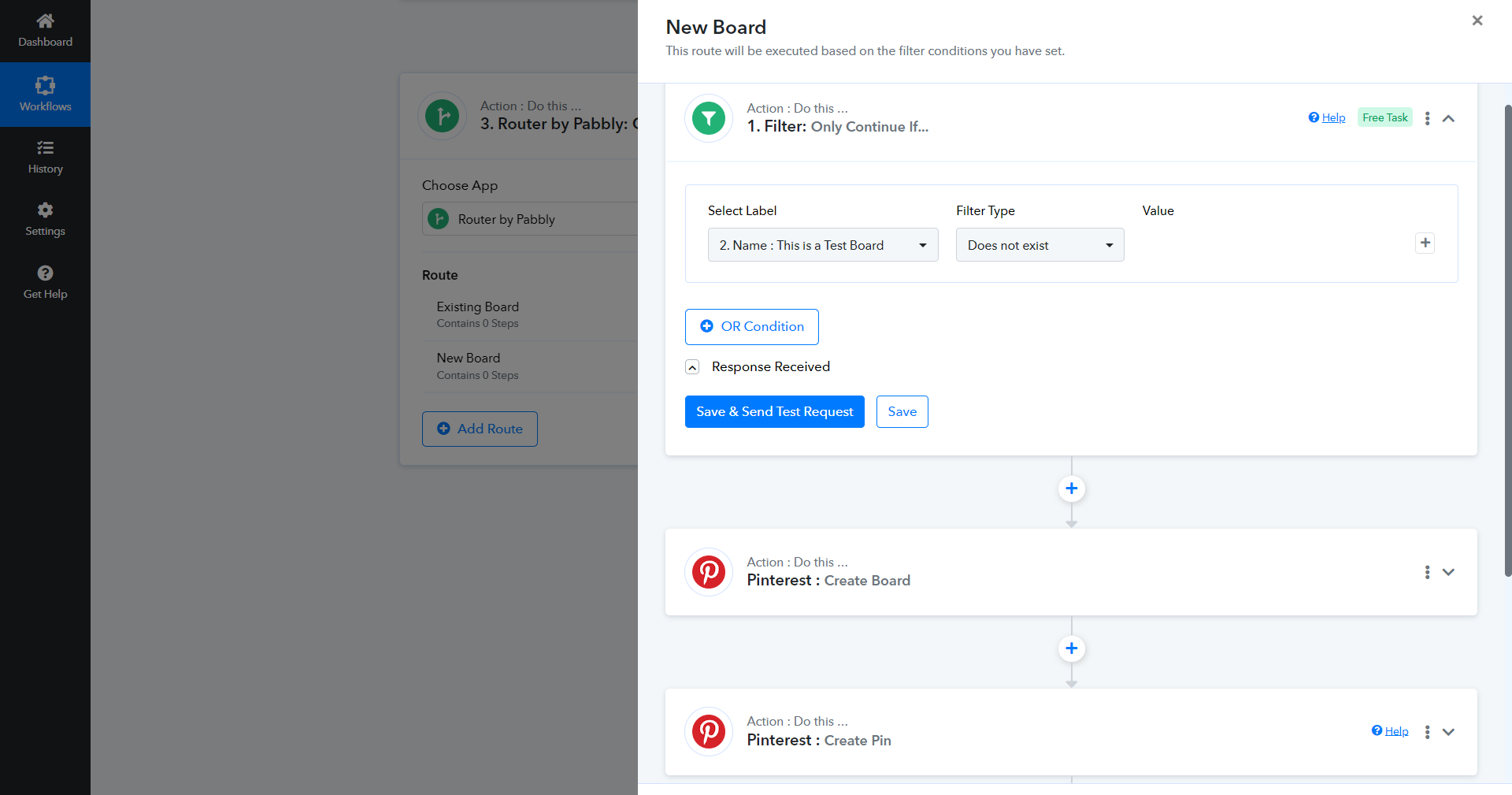
Task: Click the Add Route button
Action: pyautogui.click(x=480, y=429)
